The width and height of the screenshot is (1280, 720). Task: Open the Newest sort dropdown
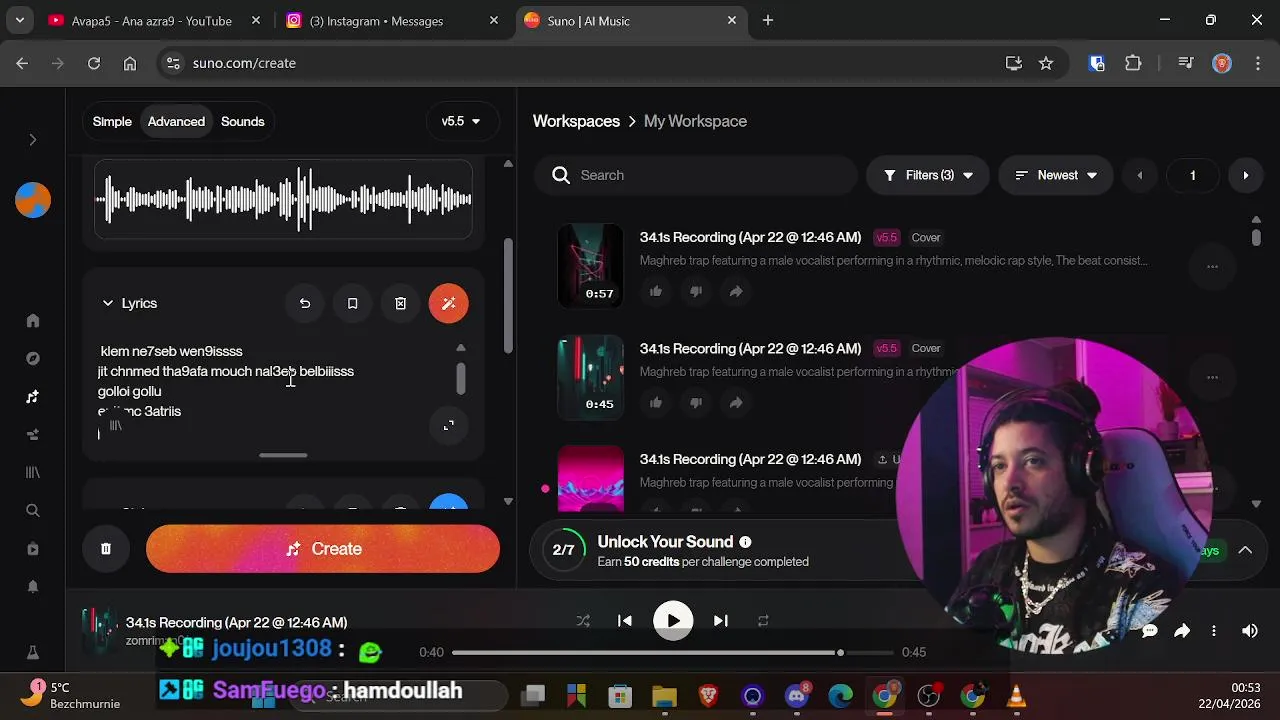point(1056,175)
